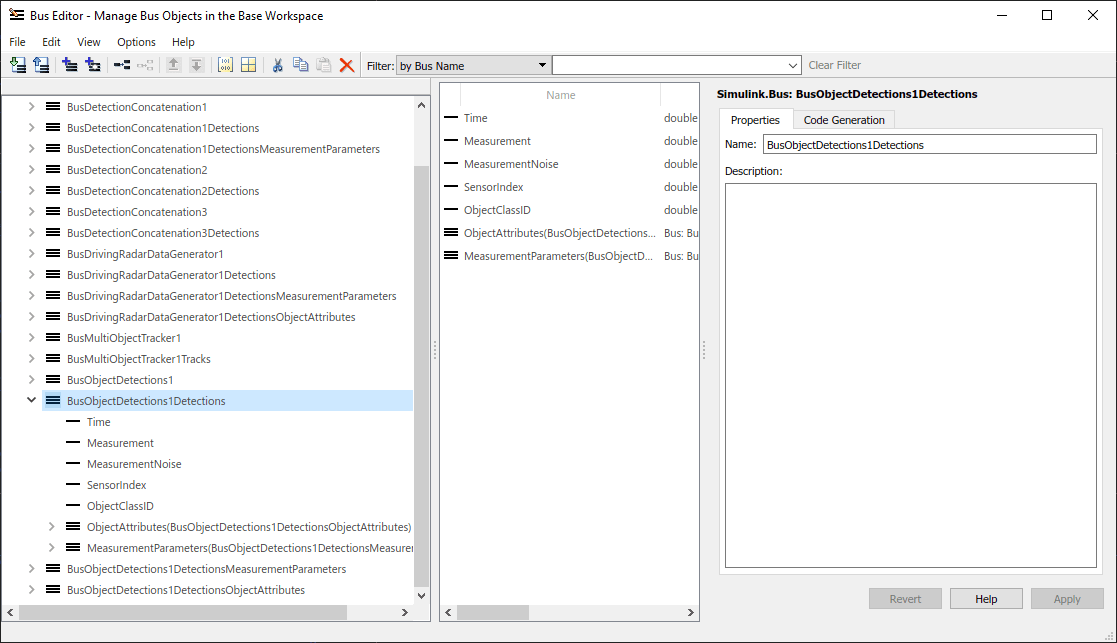Click the element icon next to SensorIndex in table
Image resolution: width=1117 pixels, height=643 pixels.
pos(451,187)
